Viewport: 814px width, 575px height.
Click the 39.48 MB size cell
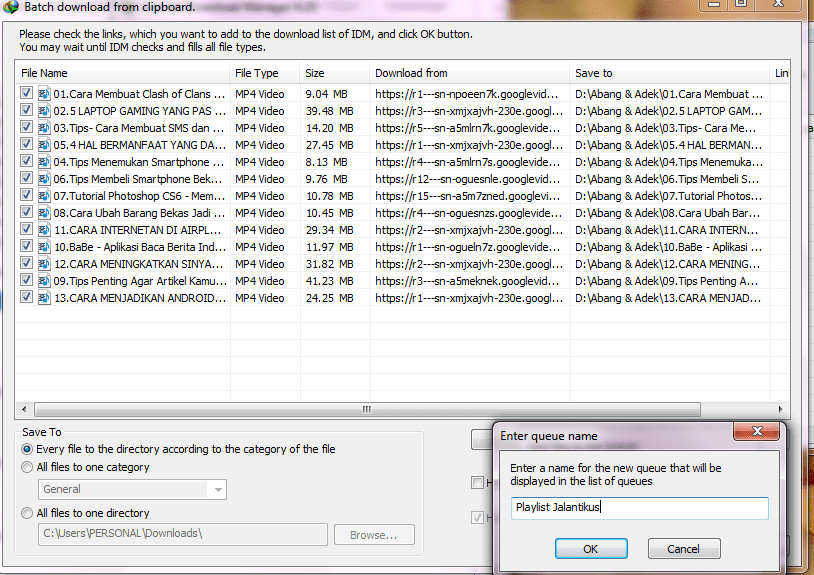330,111
